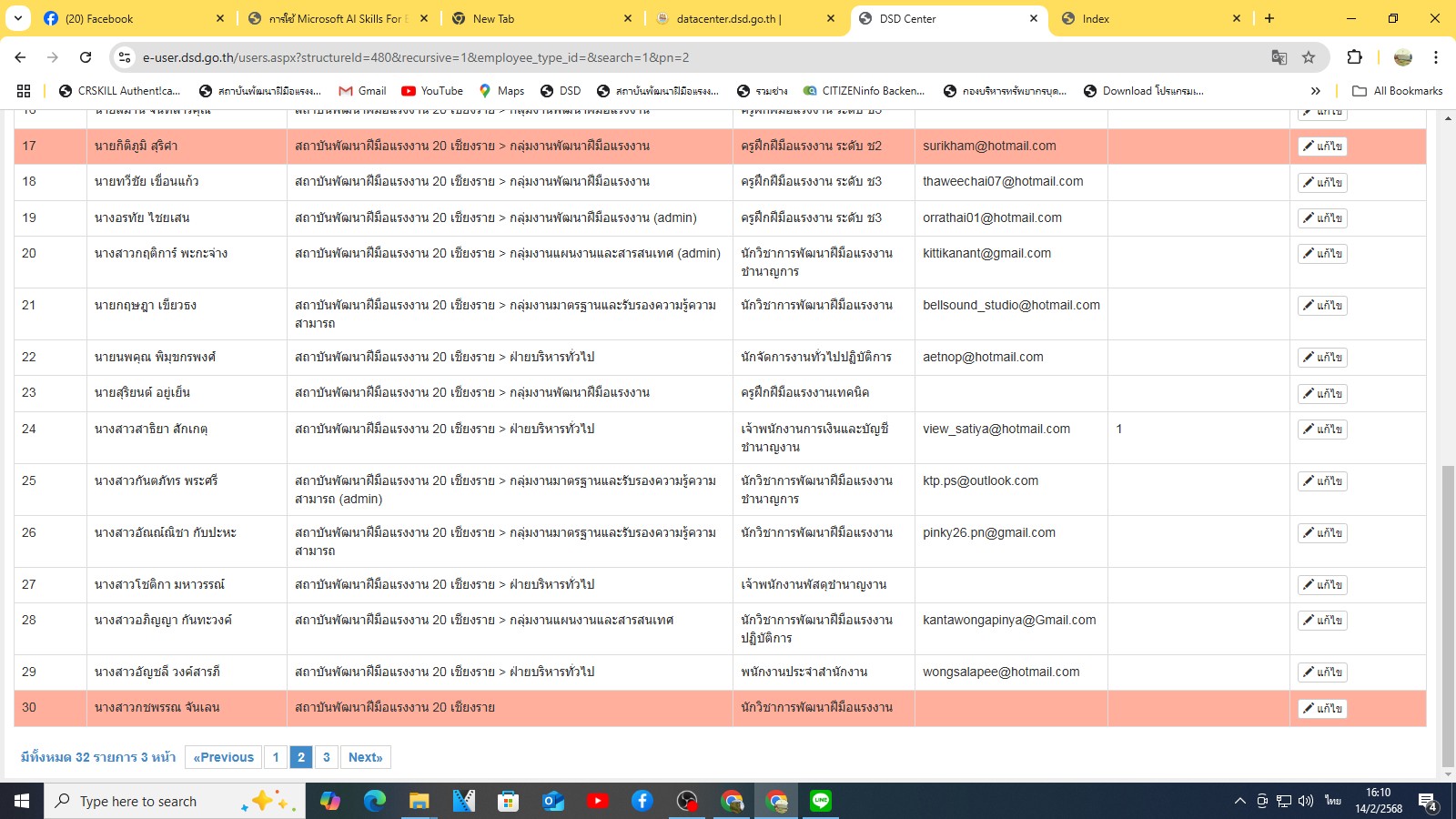Reload the page with the refresh icon
The height and width of the screenshot is (819, 1456).
86,57
